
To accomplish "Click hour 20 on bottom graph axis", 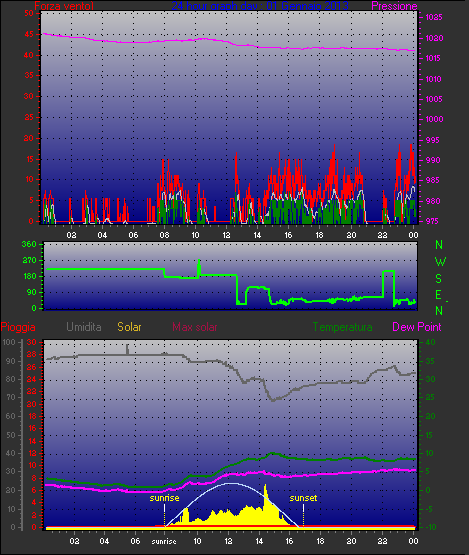I will tap(351, 541).
